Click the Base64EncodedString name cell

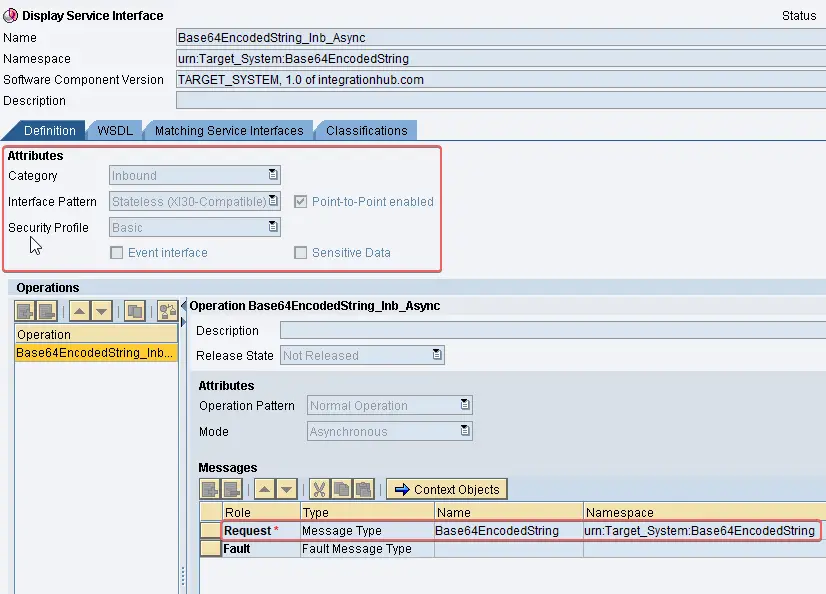tap(509, 530)
